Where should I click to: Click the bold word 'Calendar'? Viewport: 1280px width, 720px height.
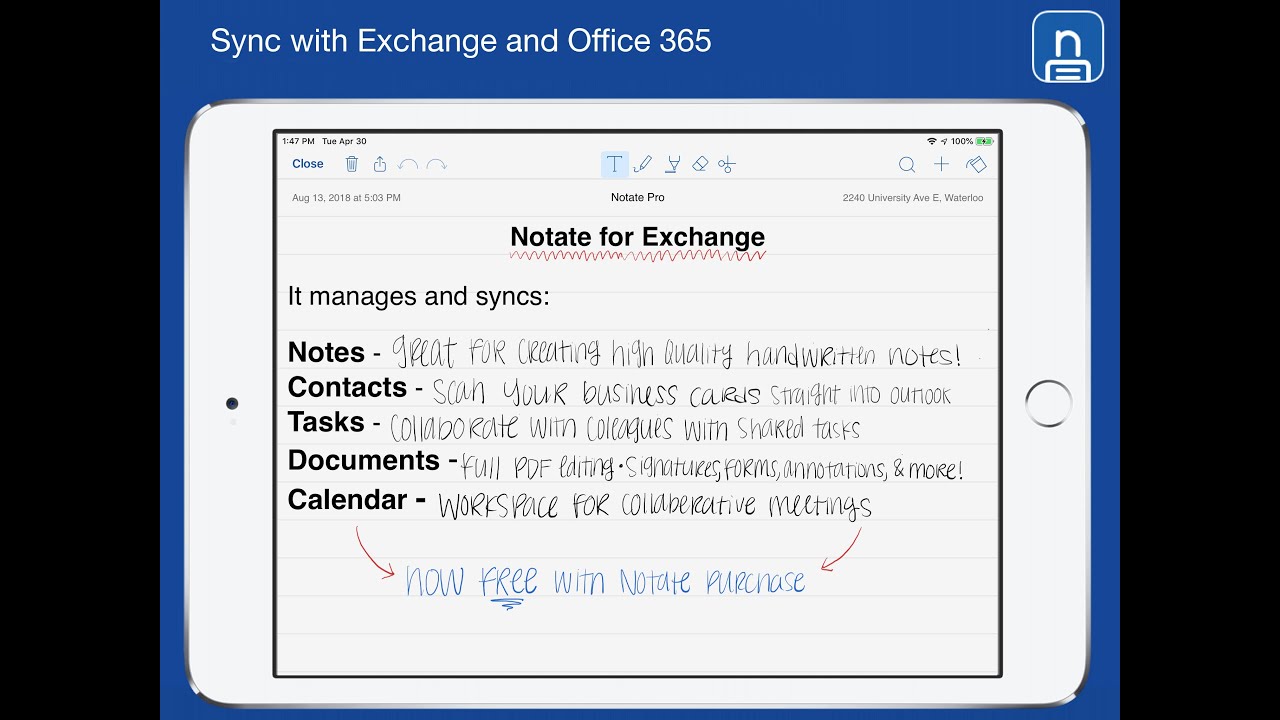pos(347,500)
